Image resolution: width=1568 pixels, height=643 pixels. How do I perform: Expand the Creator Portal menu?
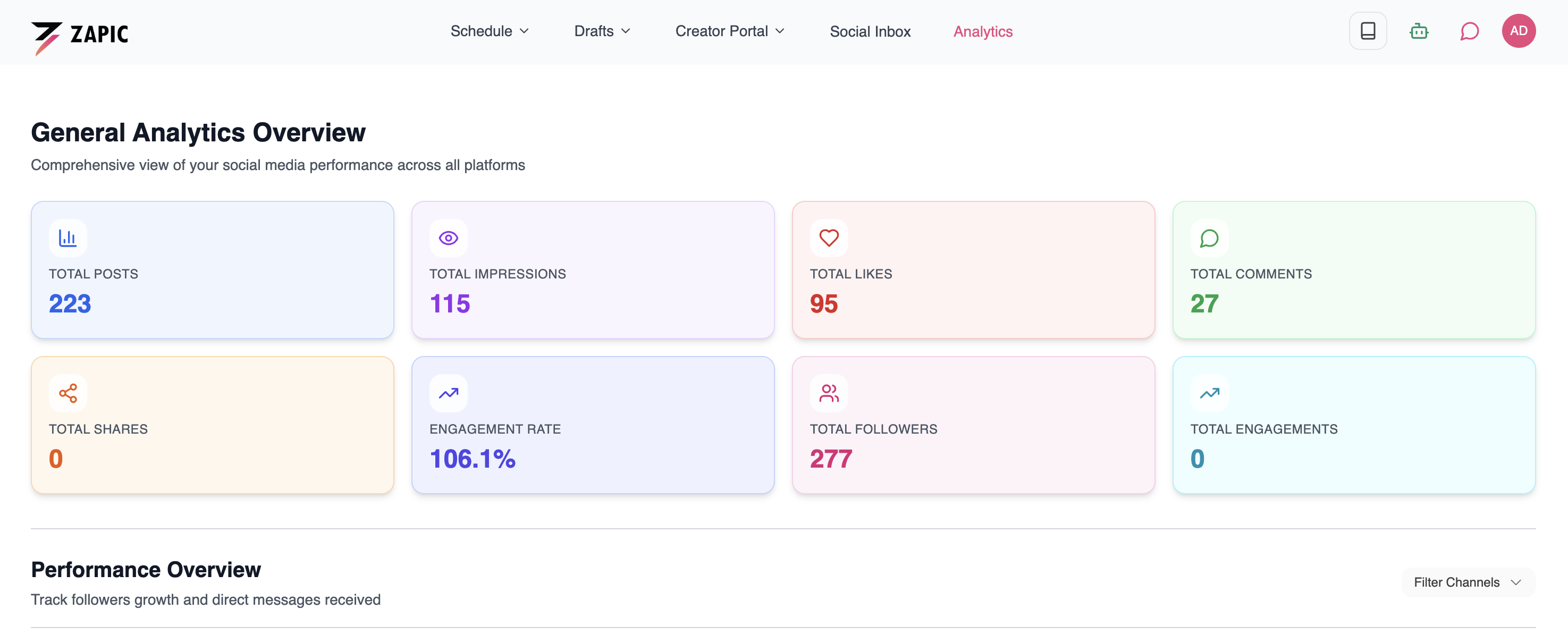(729, 31)
